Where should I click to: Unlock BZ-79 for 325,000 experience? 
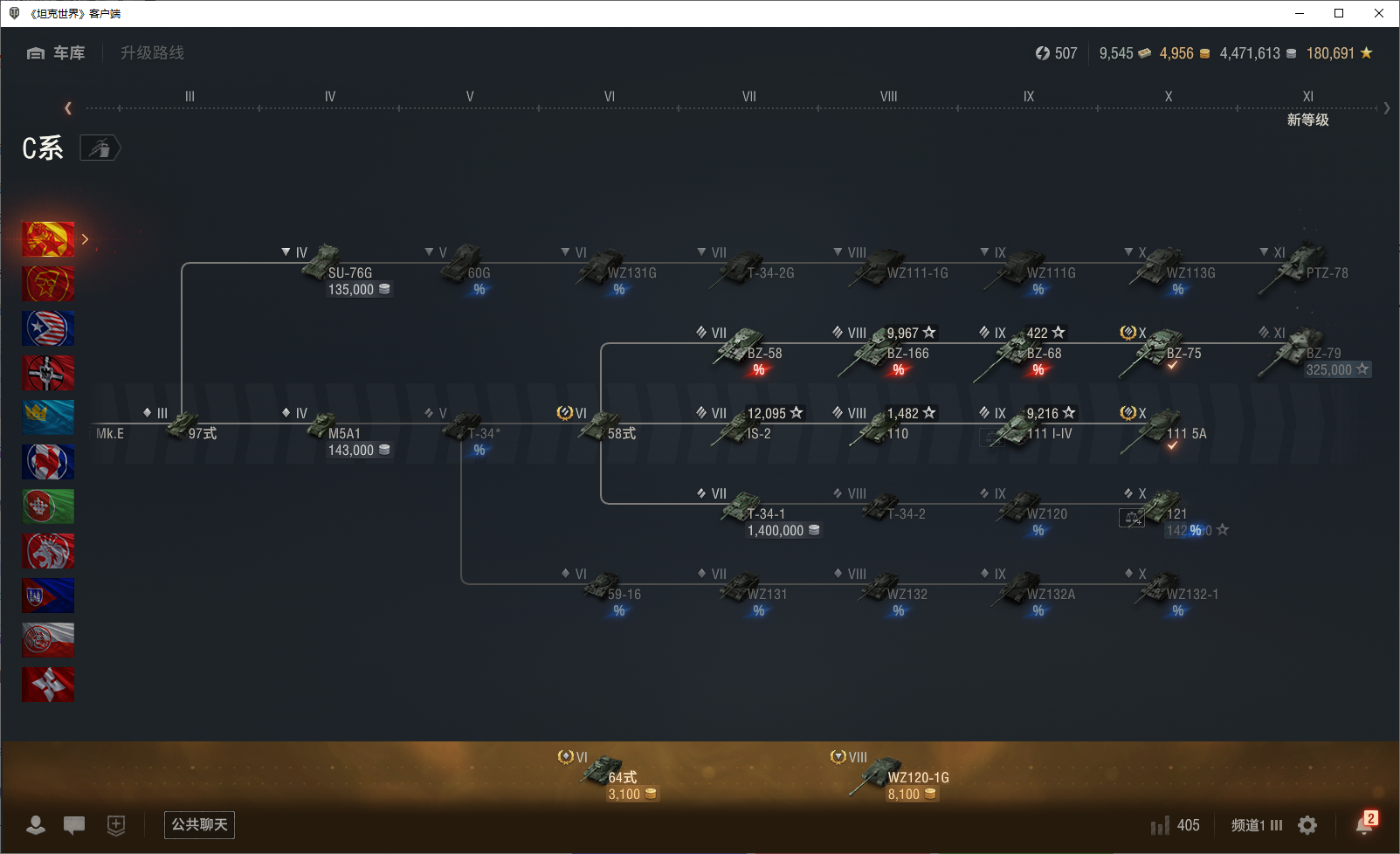tap(1337, 370)
